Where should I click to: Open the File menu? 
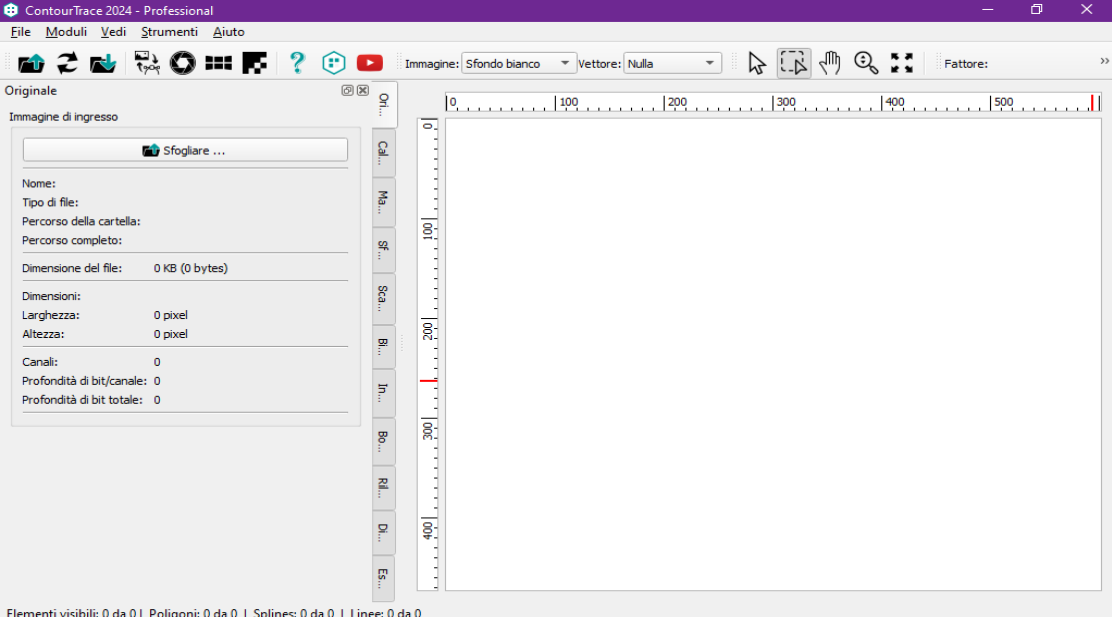click(x=21, y=32)
